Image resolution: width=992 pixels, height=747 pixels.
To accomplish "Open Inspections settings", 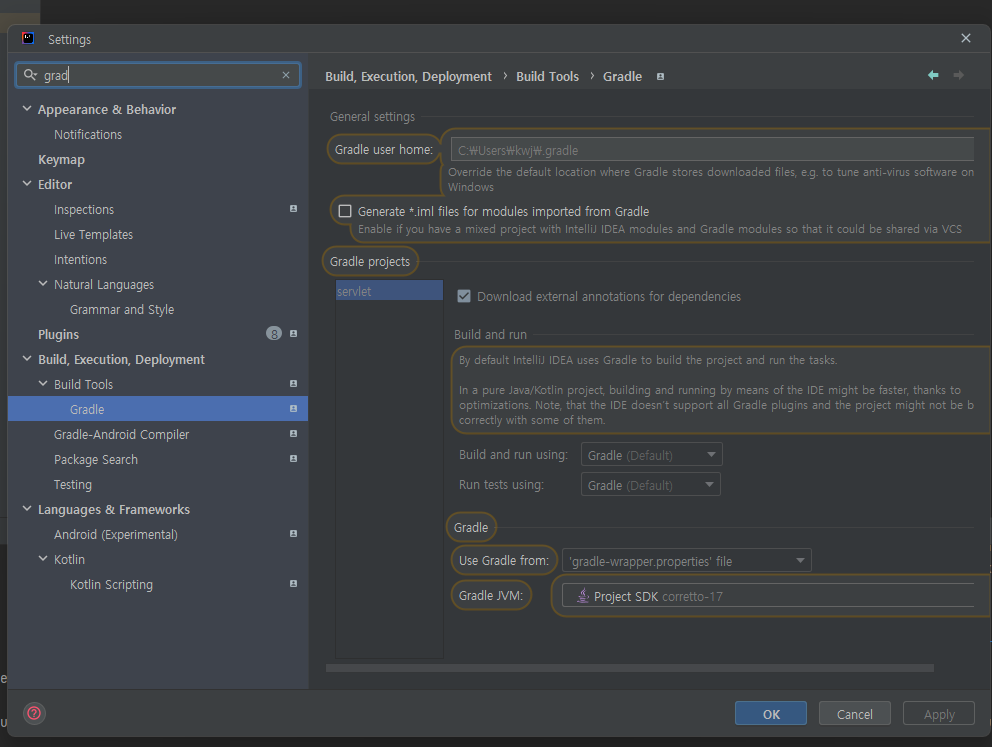I will click(x=84, y=209).
